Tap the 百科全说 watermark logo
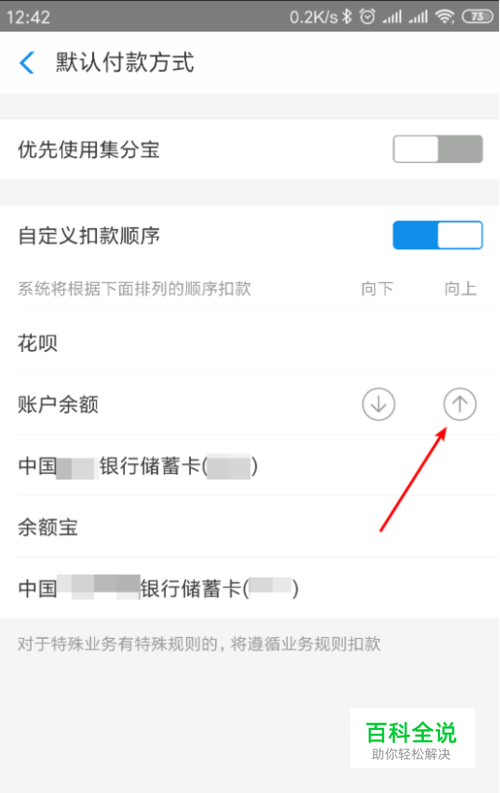 click(412, 738)
